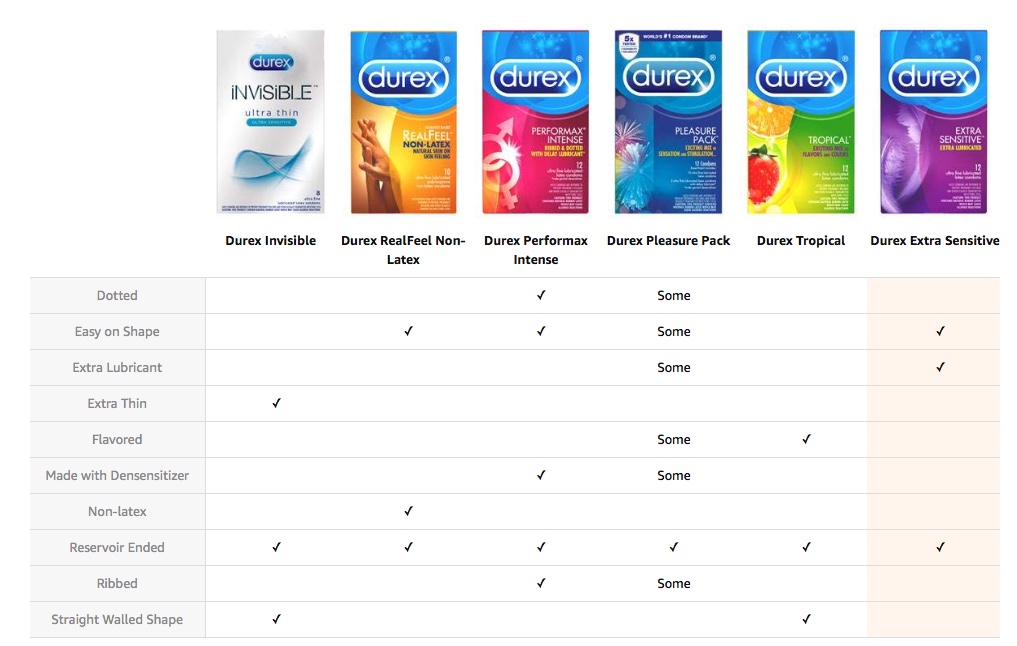The height and width of the screenshot is (646, 1017).
Task: Click the Durex Pleasure Pack title
Action: point(668,241)
